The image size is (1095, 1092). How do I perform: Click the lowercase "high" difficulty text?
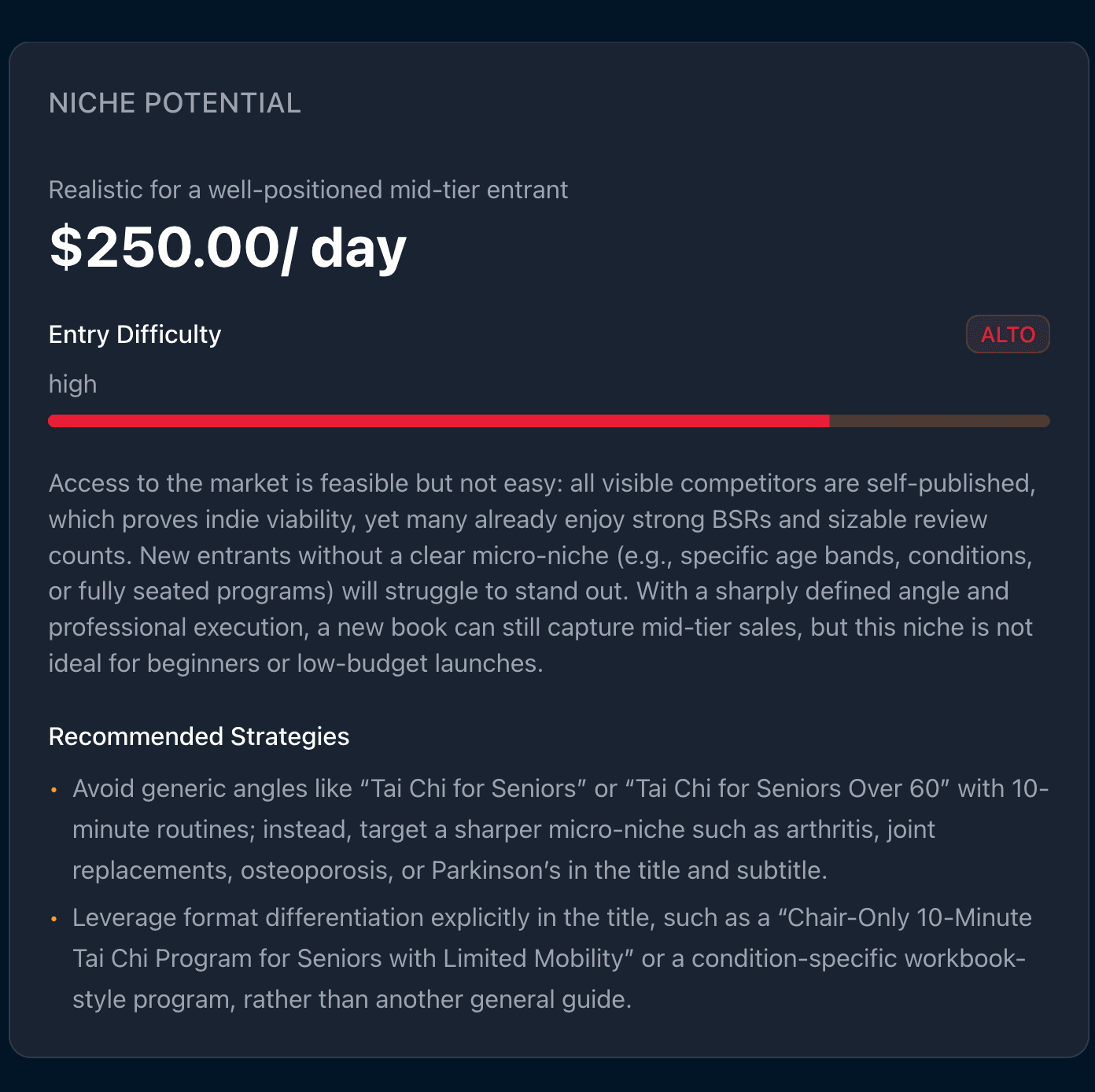tap(72, 384)
